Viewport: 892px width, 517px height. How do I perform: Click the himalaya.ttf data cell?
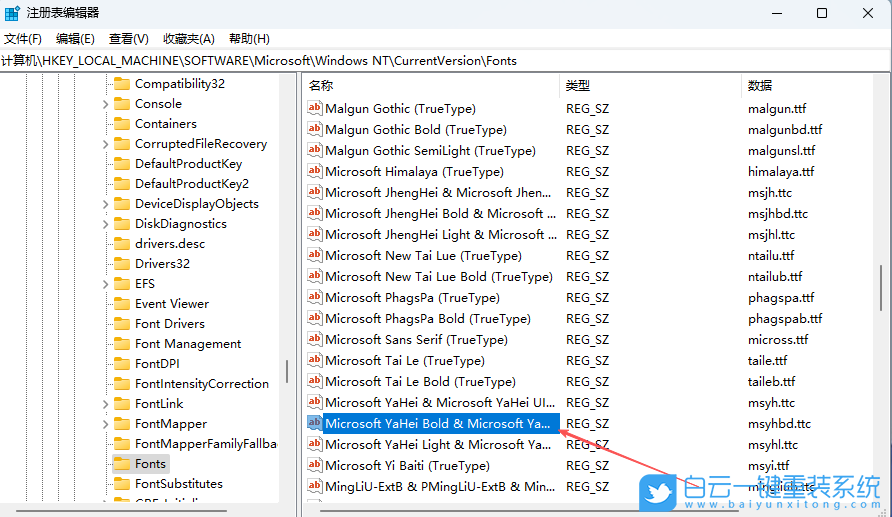[781, 172]
